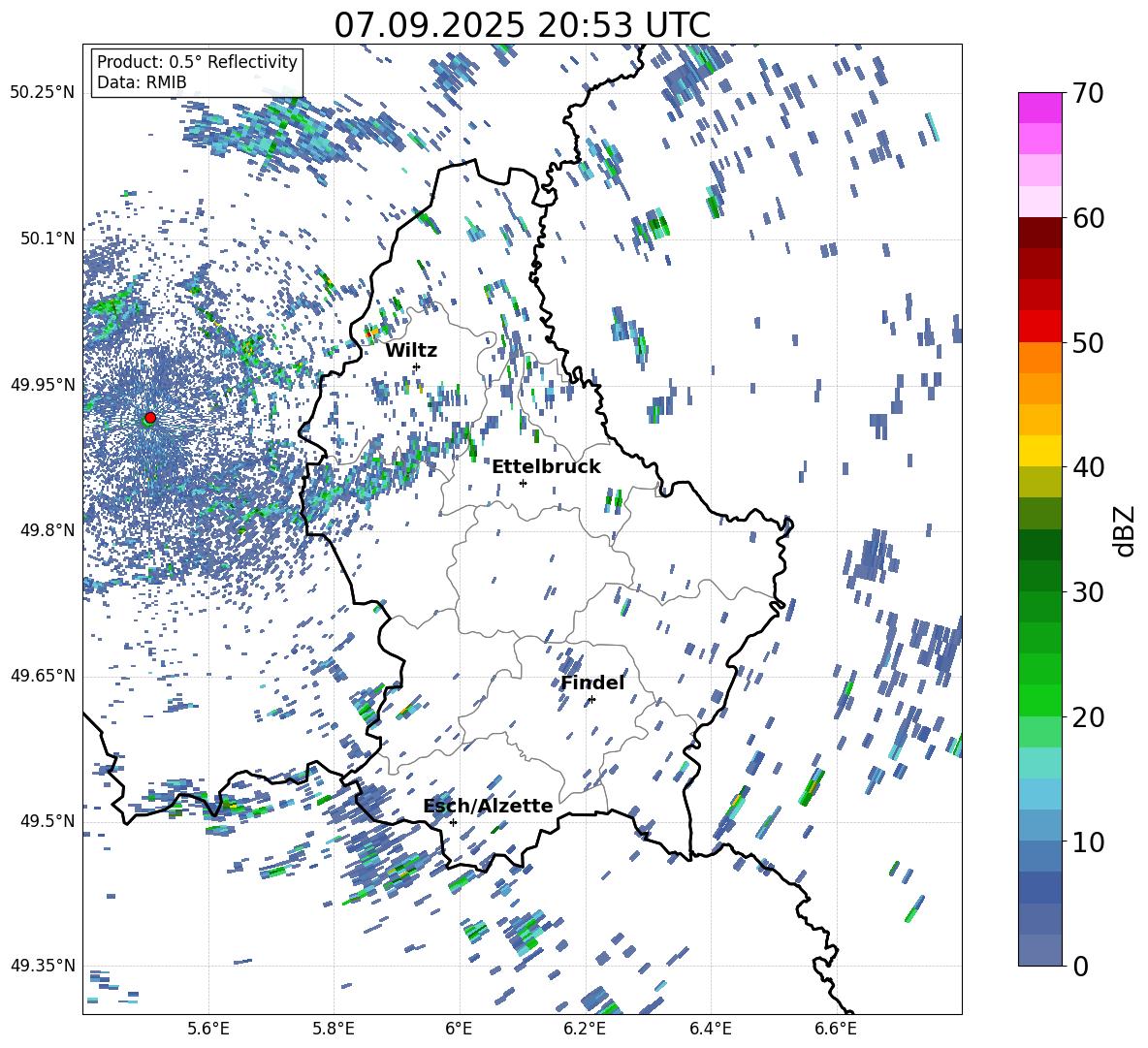Click the bright red colorbar segment above 50
Image resolution: width=1148 pixels, height=1048 pixels.
1039,327
